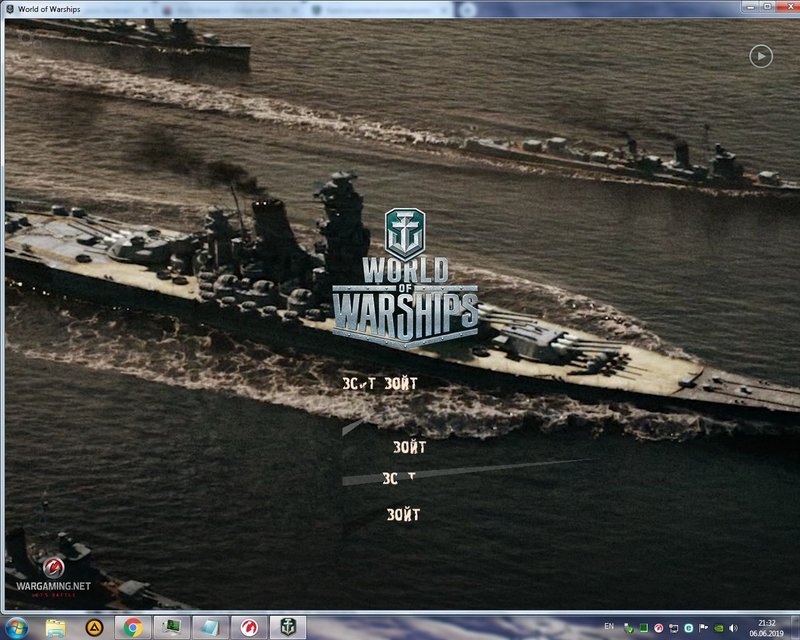This screenshot has width=800, height=640.
Task: Minimize the World of Warships window
Action: pyautogui.click(x=751, y=6)
